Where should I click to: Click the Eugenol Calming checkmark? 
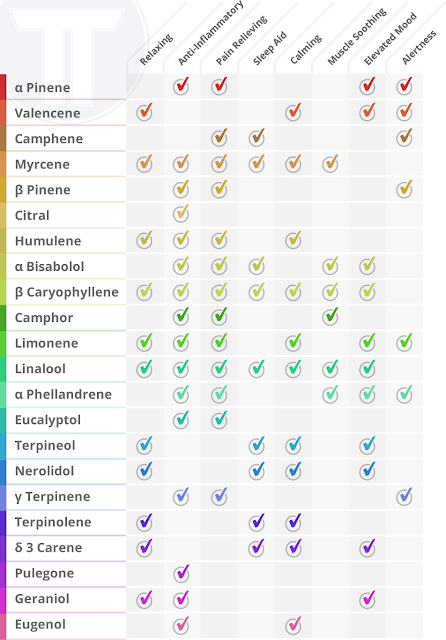coord(293,625)
